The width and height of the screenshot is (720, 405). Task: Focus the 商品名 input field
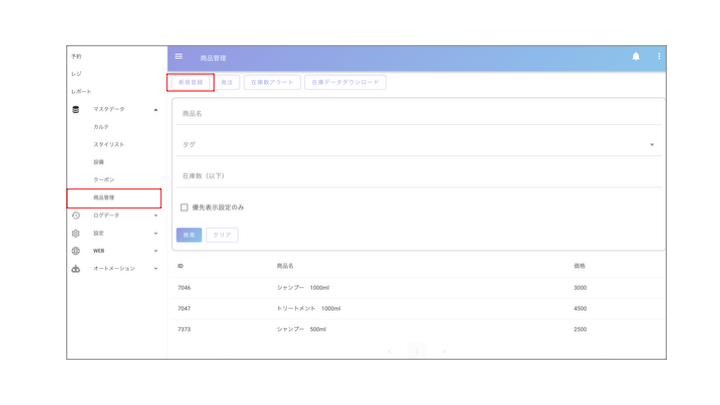[x=418, y=114]
